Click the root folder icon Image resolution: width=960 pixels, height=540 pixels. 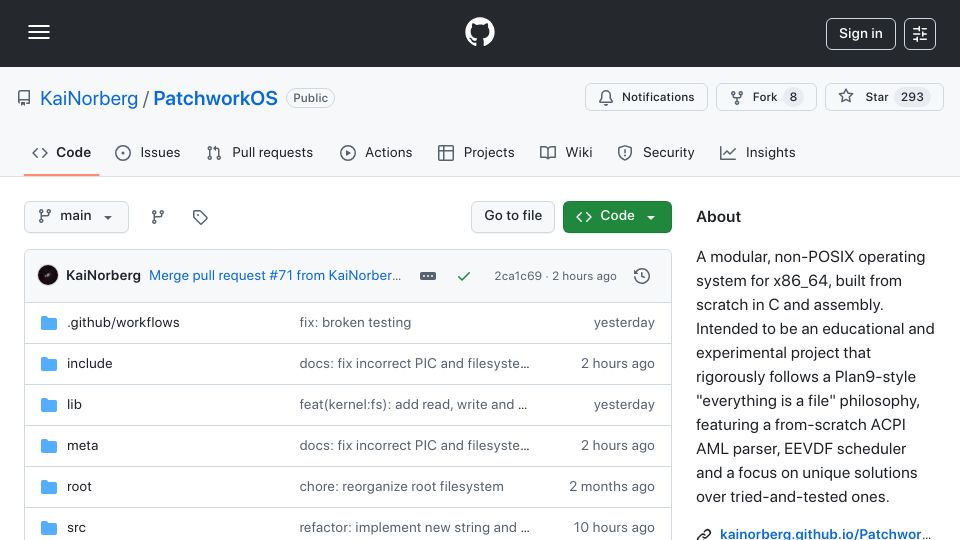pyautogui.click(x=49, y=487)
